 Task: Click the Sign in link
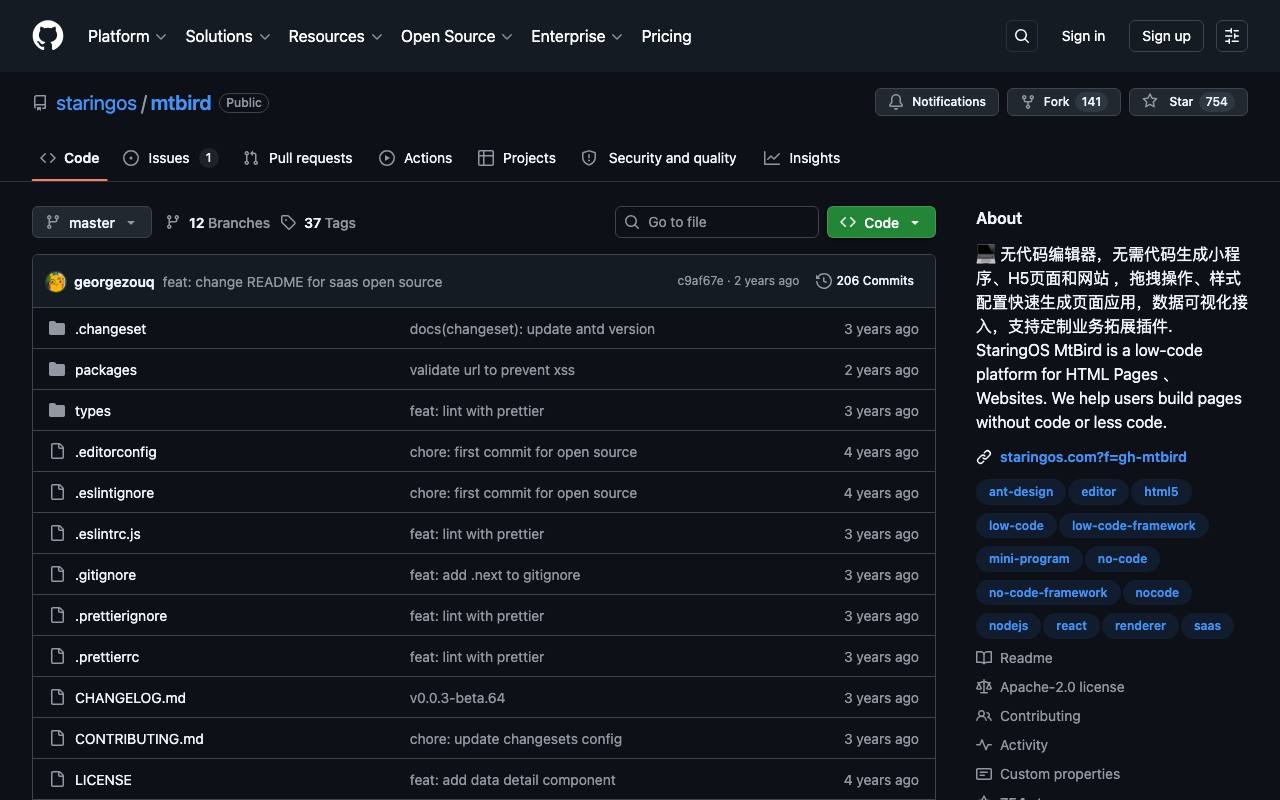pos(1083,36)
